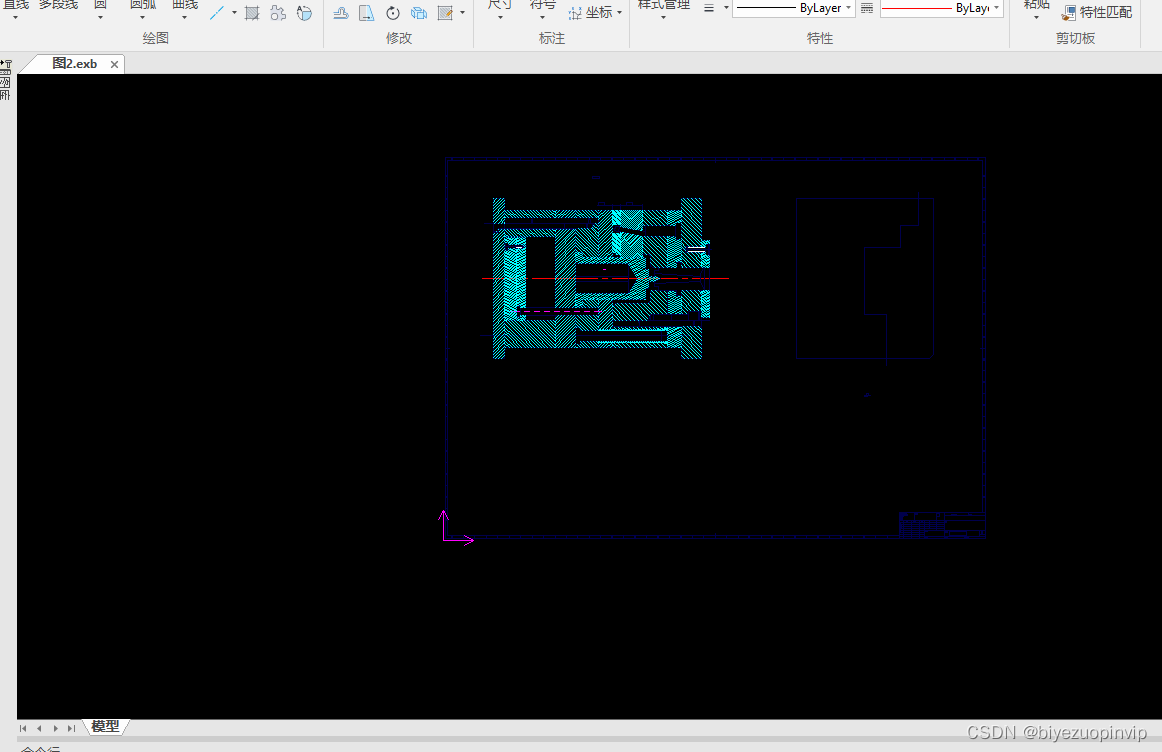Jump to first layout using navigation arrow
The height and width of the screenshot is (752, 1162).
tap(23, 728)
